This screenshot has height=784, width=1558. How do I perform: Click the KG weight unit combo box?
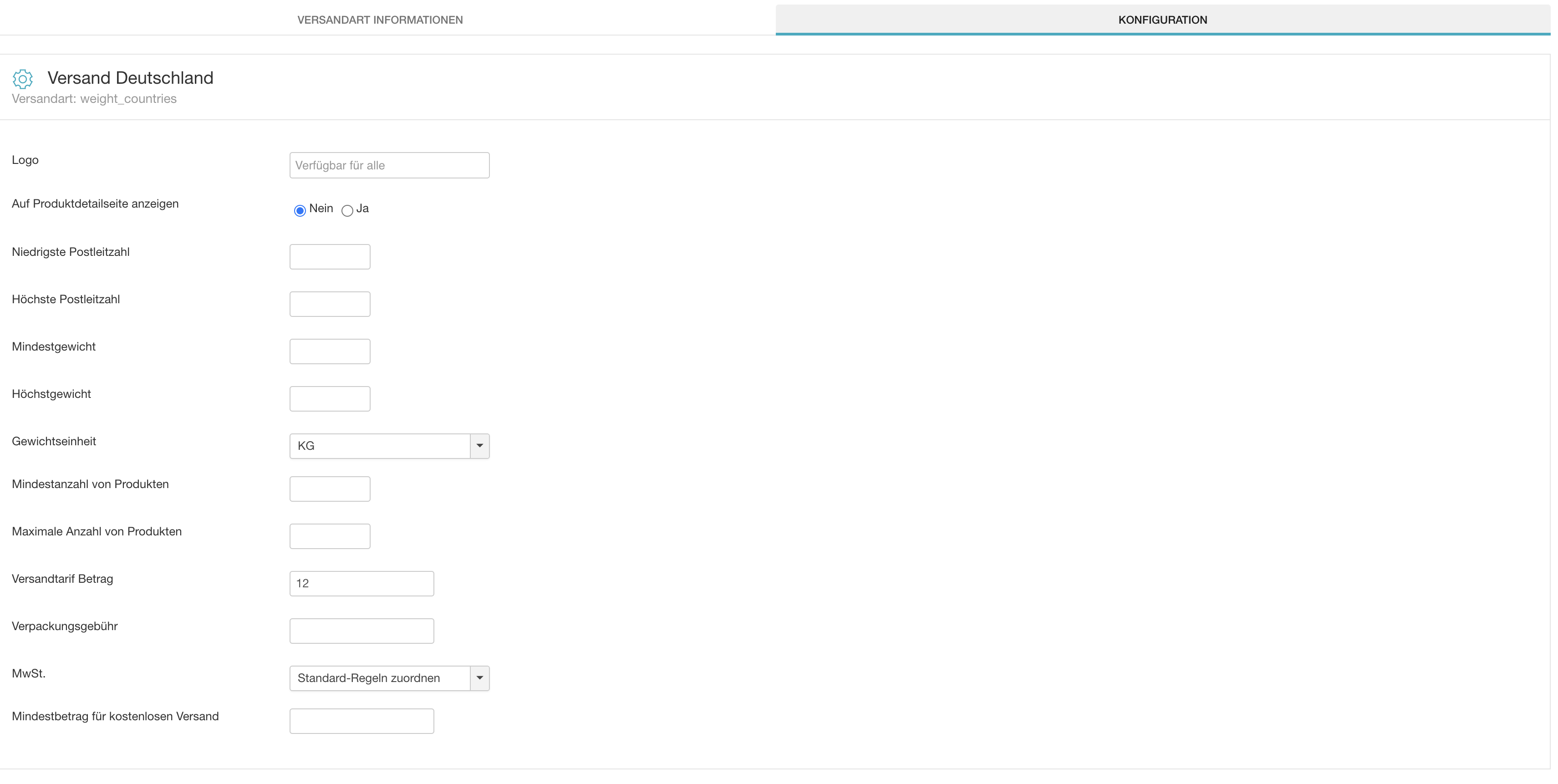(x=380, y=446)
